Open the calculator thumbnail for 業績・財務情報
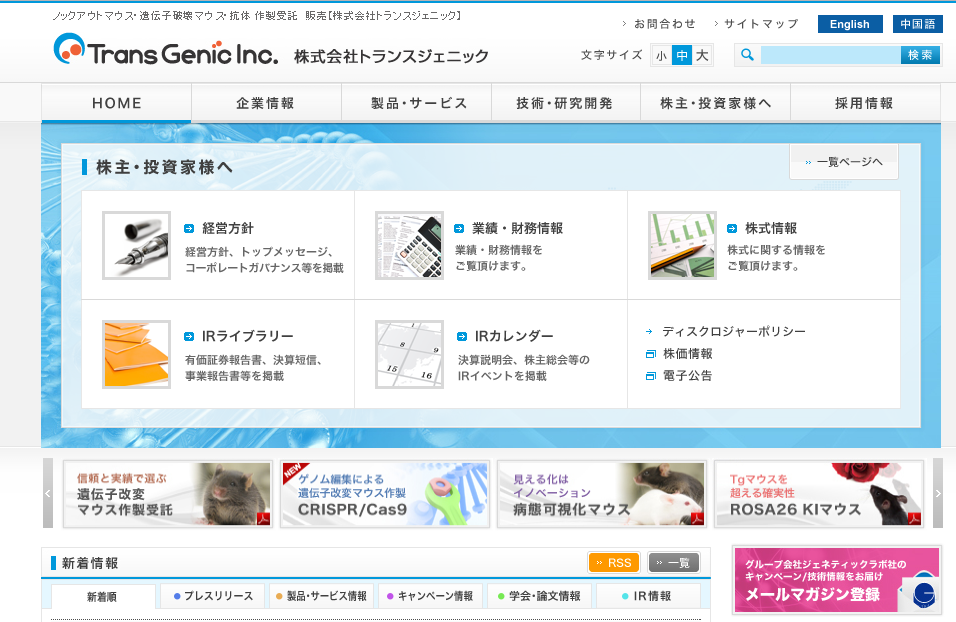This screenshot has height=622, width=956. tap(410, 245)
